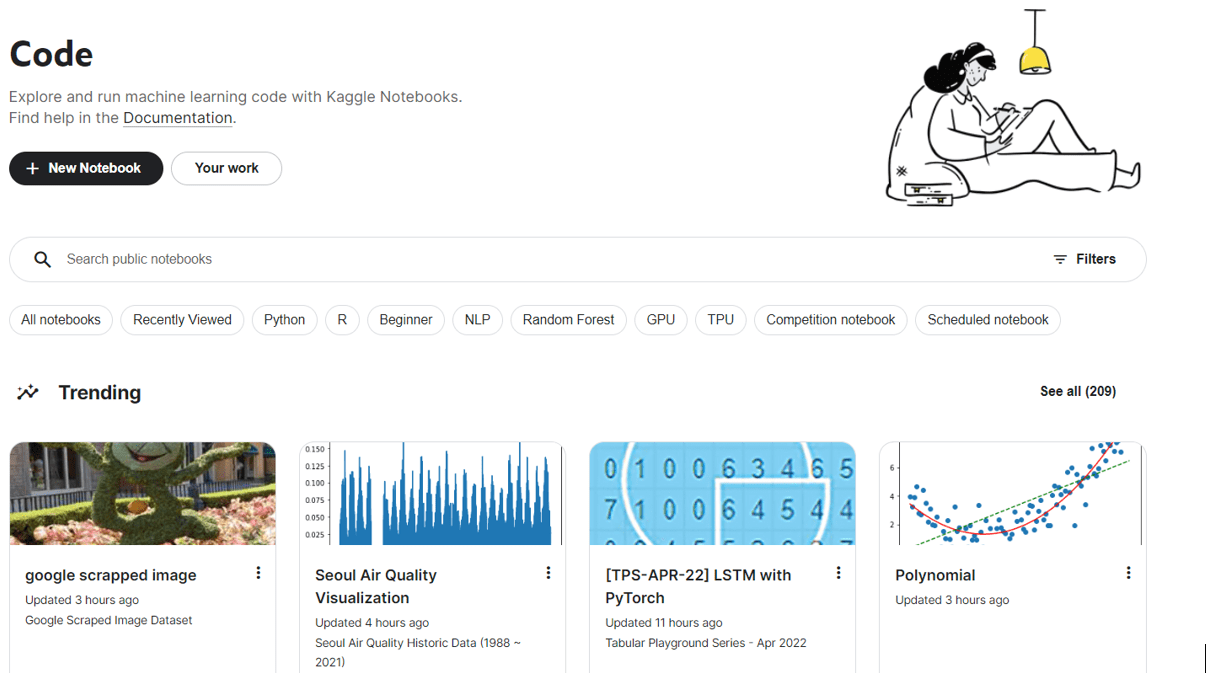Open the Filters icon
Screen dimensions: 1209x673
coord(1060,259)
